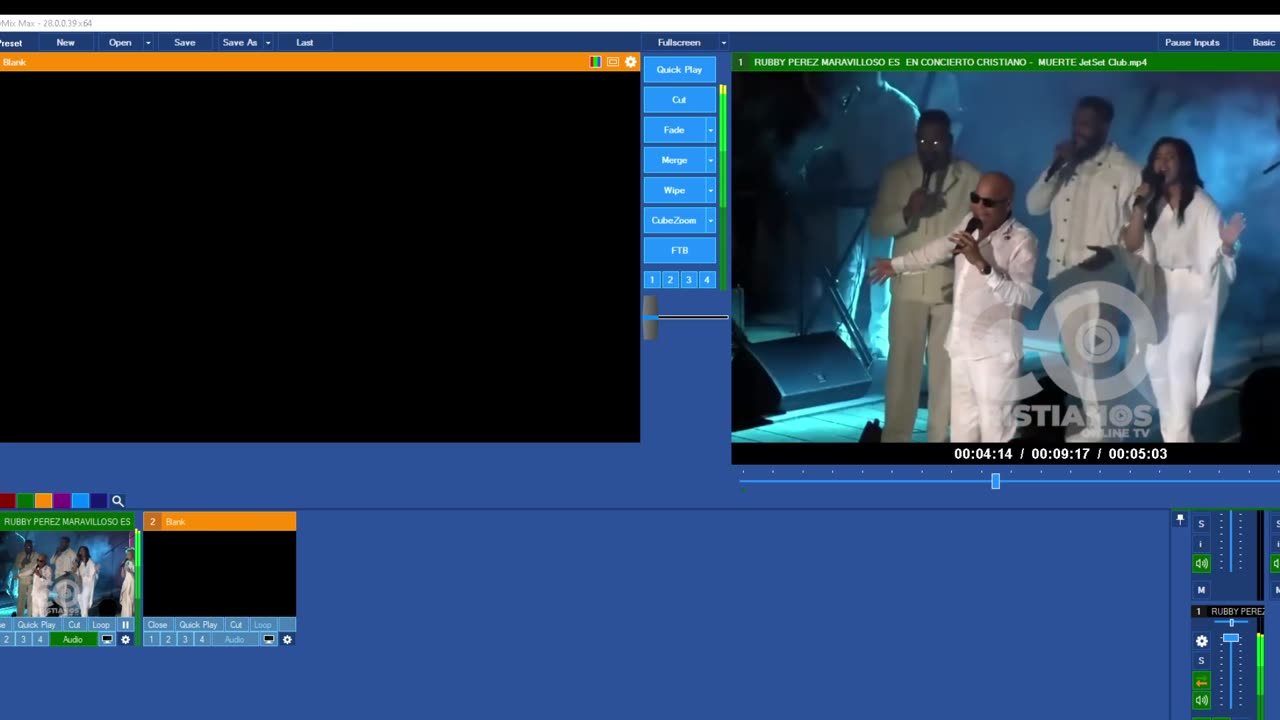Expand the Fade transition dropdown
Screen dimensions: 1280x720
click(x=711, y=130)
